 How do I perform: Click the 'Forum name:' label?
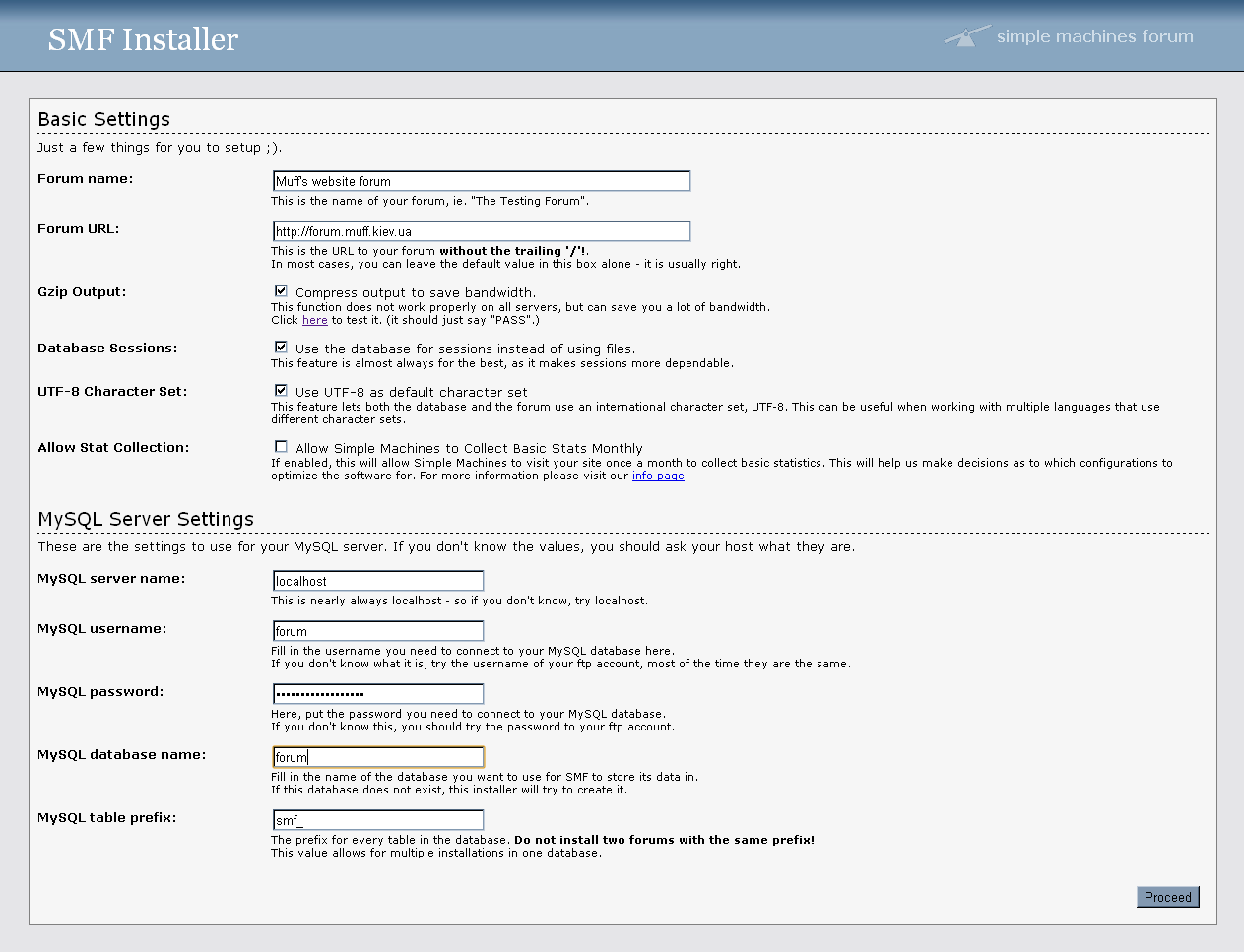[x=85, y=179]
